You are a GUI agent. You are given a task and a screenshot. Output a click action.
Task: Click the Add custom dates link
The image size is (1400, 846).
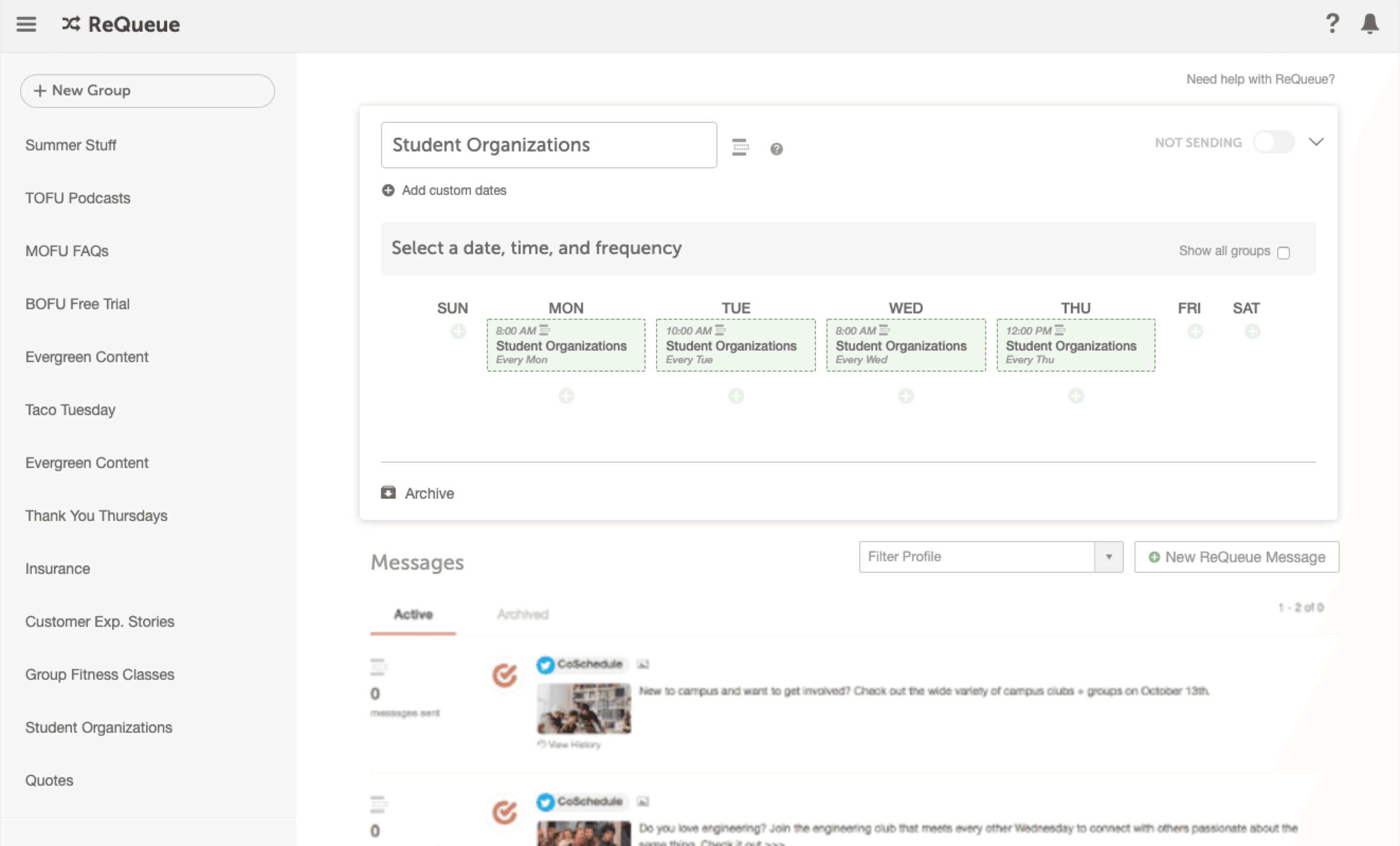point(454,191)
